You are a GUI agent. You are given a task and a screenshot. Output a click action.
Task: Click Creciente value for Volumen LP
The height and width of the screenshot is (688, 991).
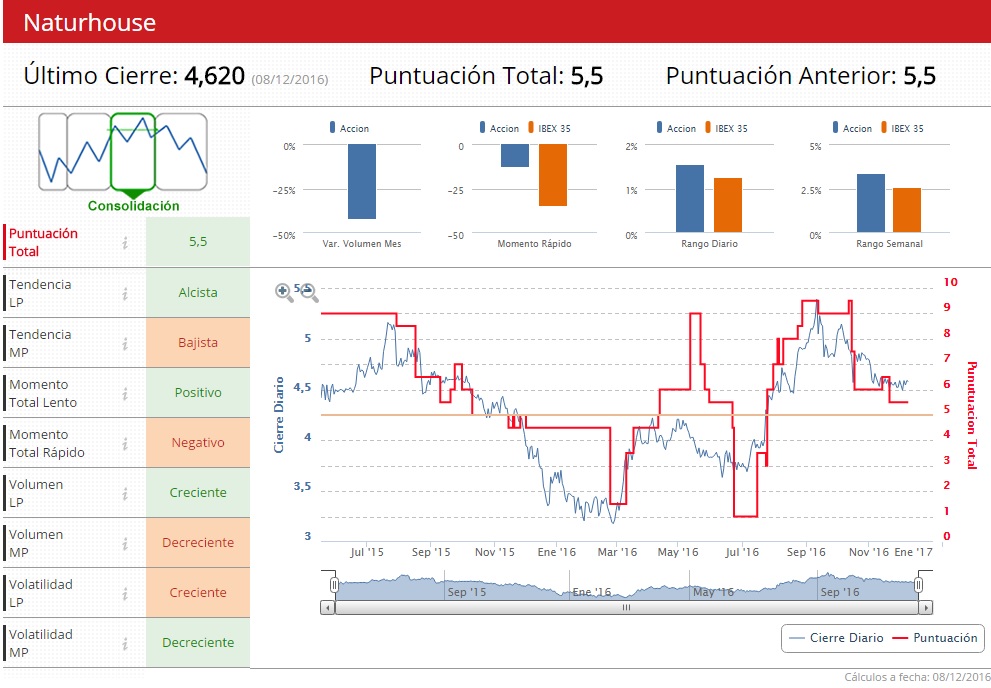pyautogui.click(x=198, y=493)
